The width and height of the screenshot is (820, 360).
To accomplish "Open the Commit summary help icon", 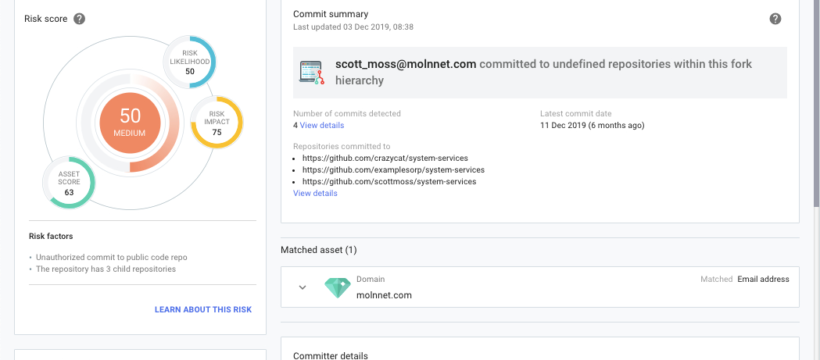I will point(775,19).
